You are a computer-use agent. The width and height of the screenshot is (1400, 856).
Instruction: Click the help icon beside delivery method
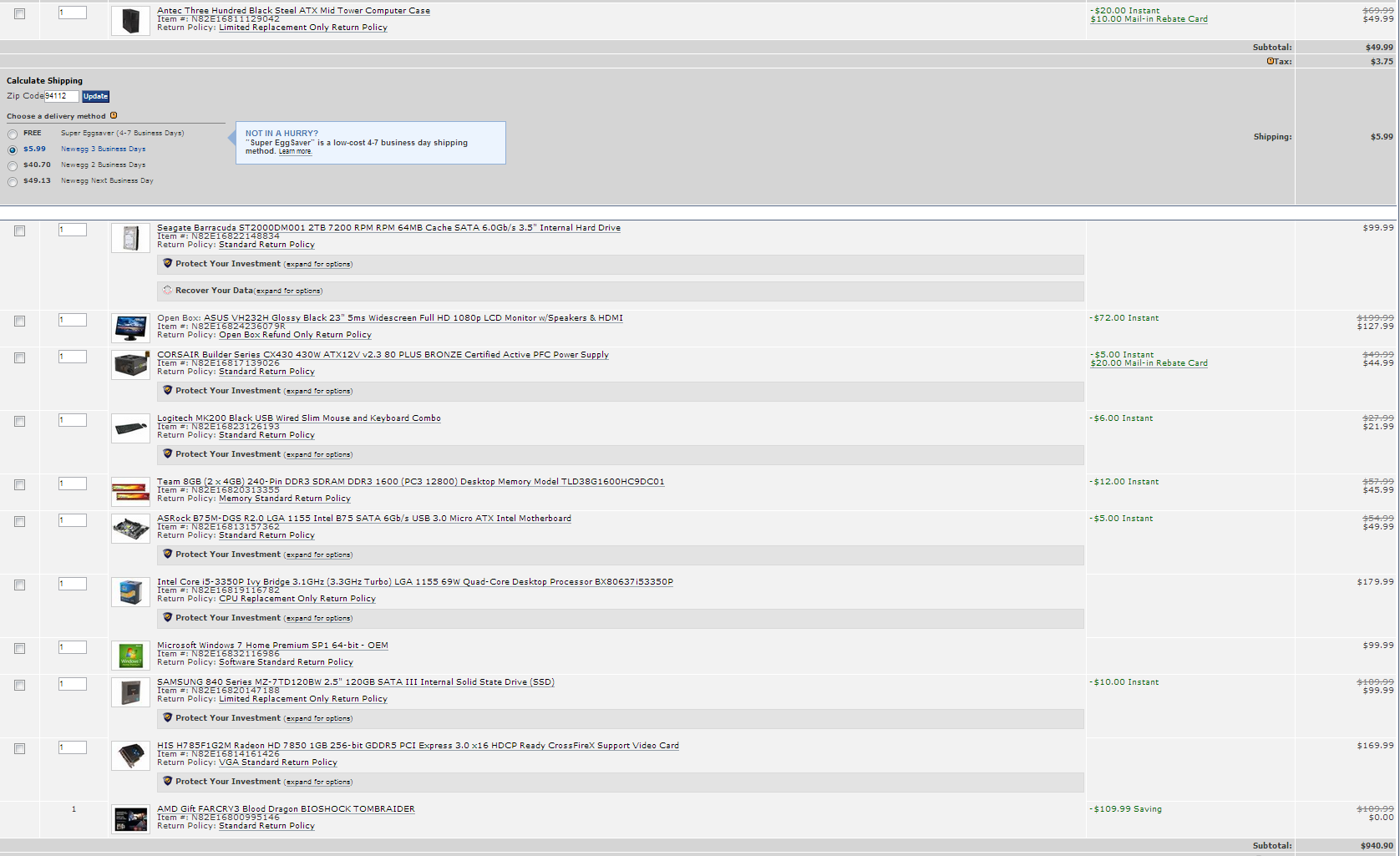114,115
